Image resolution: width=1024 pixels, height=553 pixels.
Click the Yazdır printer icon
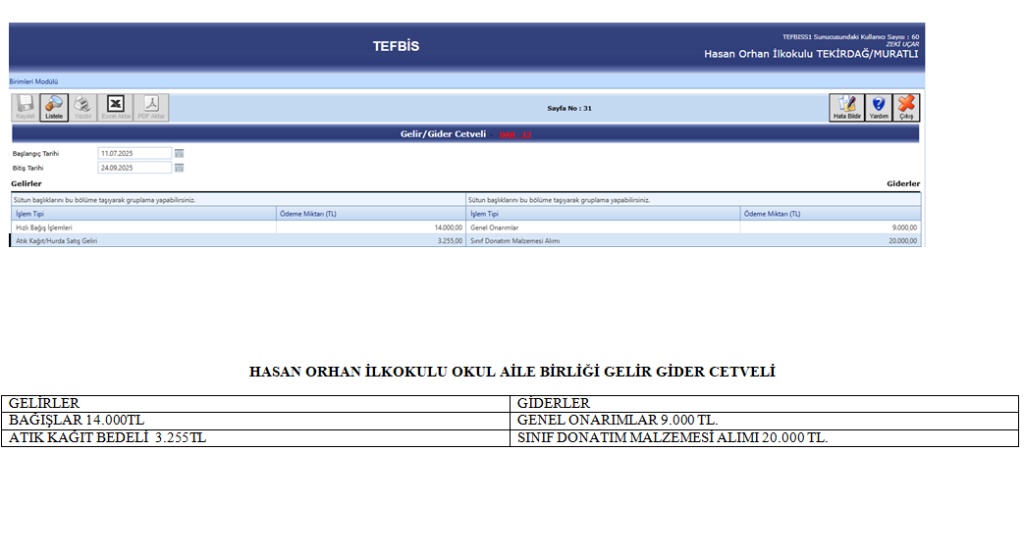(x=83, y=107)
